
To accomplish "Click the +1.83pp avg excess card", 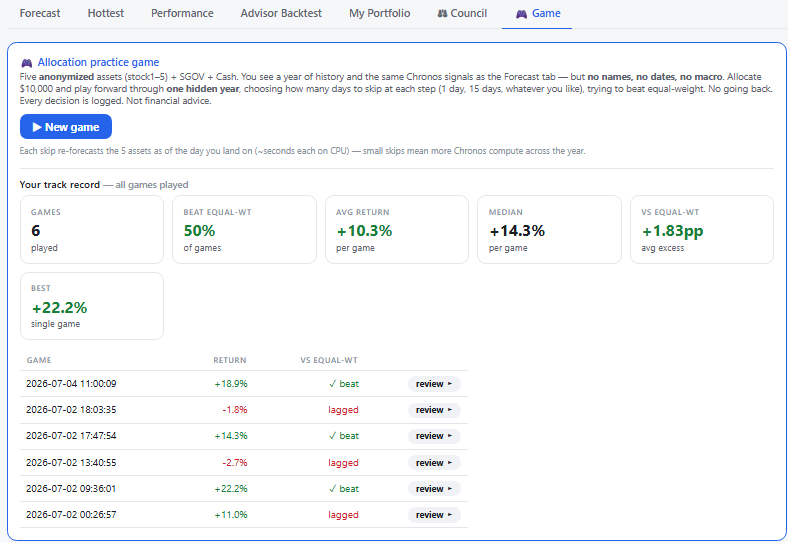I will coord(702,230).
